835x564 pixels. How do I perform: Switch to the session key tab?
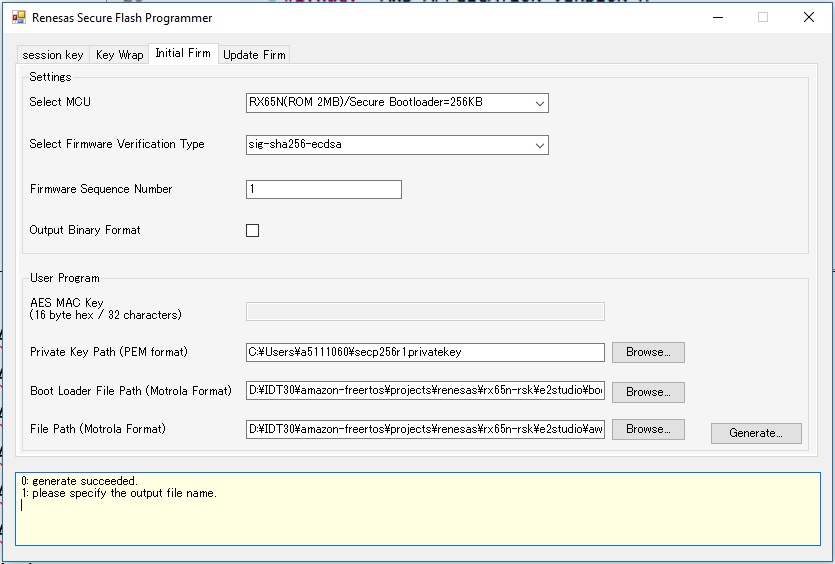[x=53, y=55]
